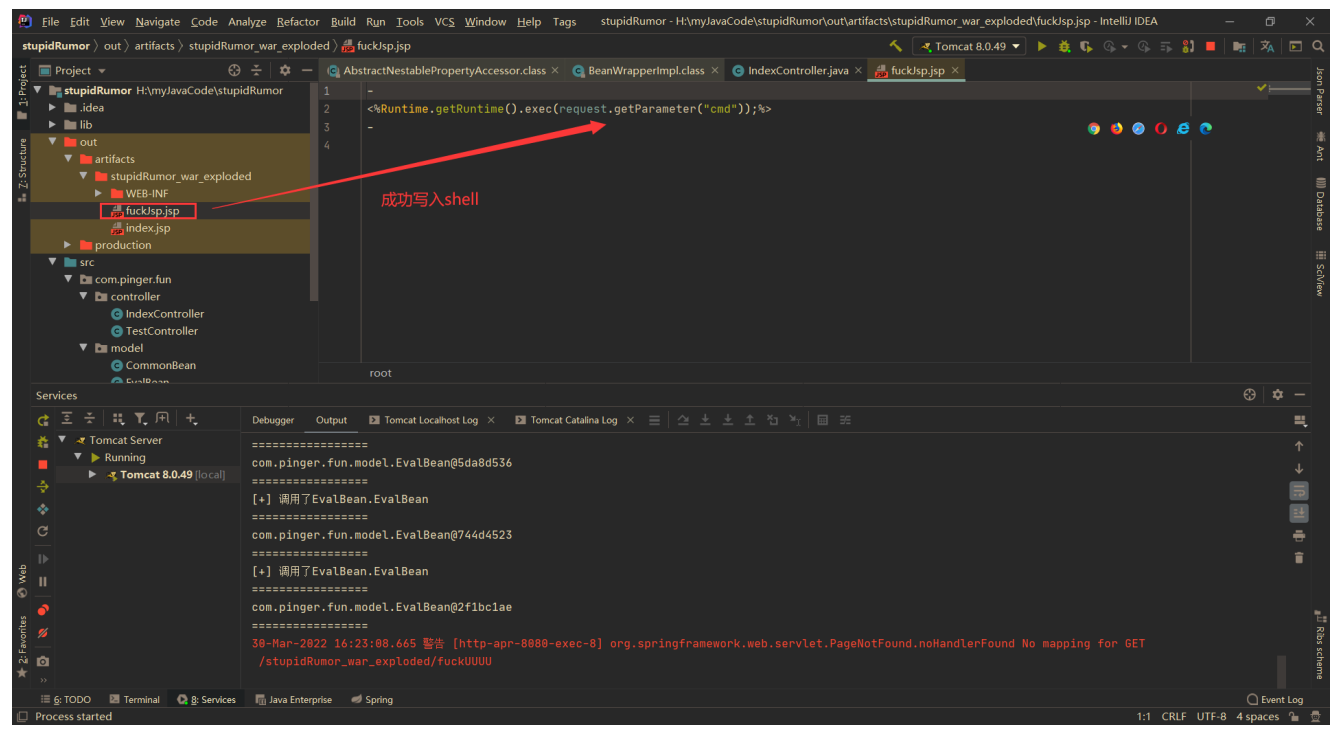Screen dimensions: 1338x735
Task: Open preview in Safari browser icon
Action: (1138, 128)
